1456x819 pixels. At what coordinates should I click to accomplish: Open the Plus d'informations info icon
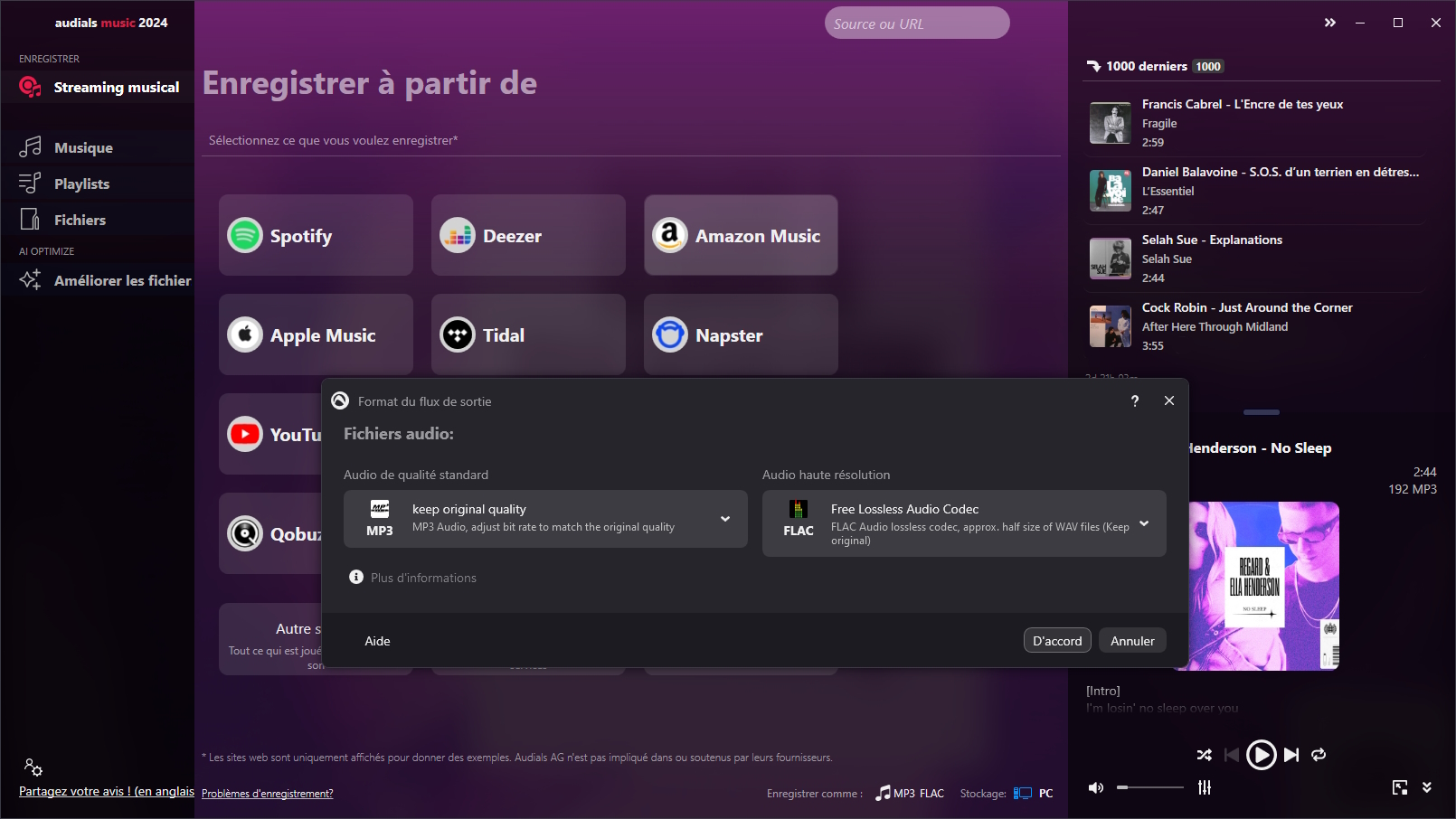356,577
